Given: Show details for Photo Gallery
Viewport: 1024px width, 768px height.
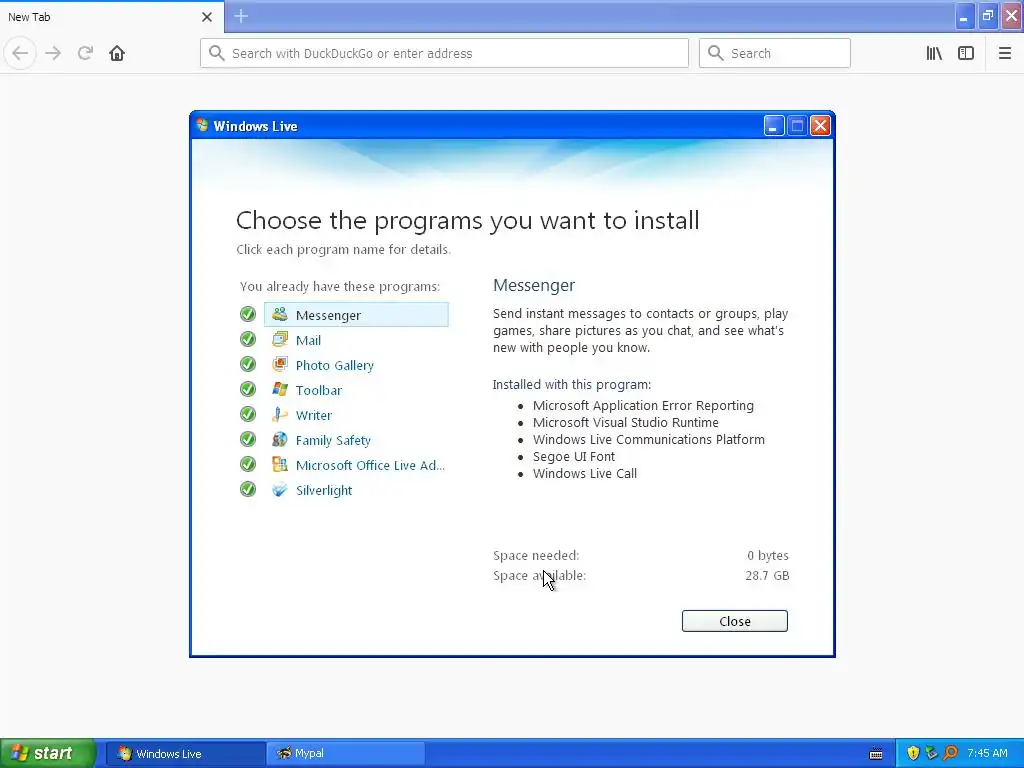Looking at the screenshot, I should click(334, 365).
